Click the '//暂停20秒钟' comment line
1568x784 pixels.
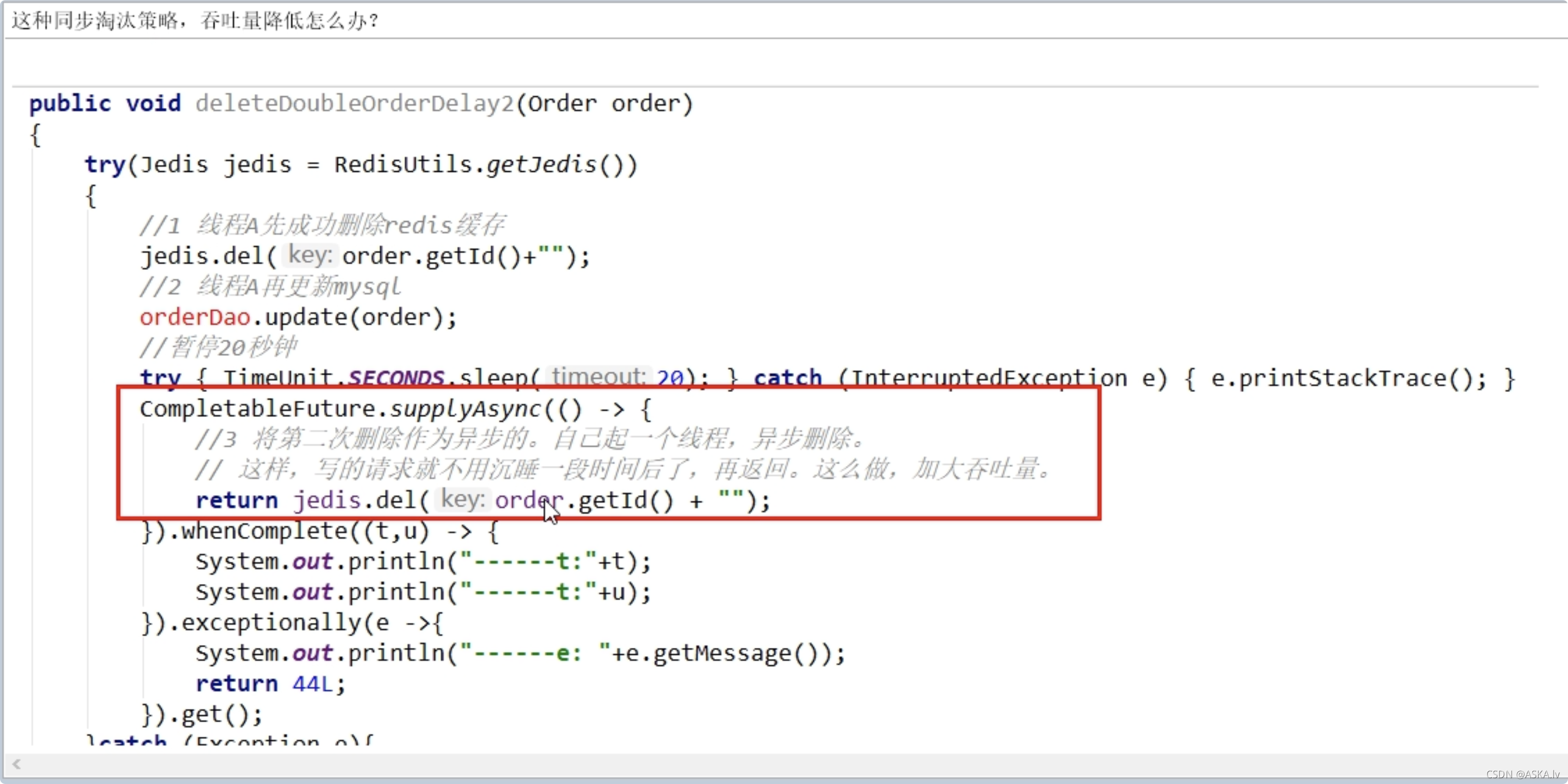[x=218, y=347]
